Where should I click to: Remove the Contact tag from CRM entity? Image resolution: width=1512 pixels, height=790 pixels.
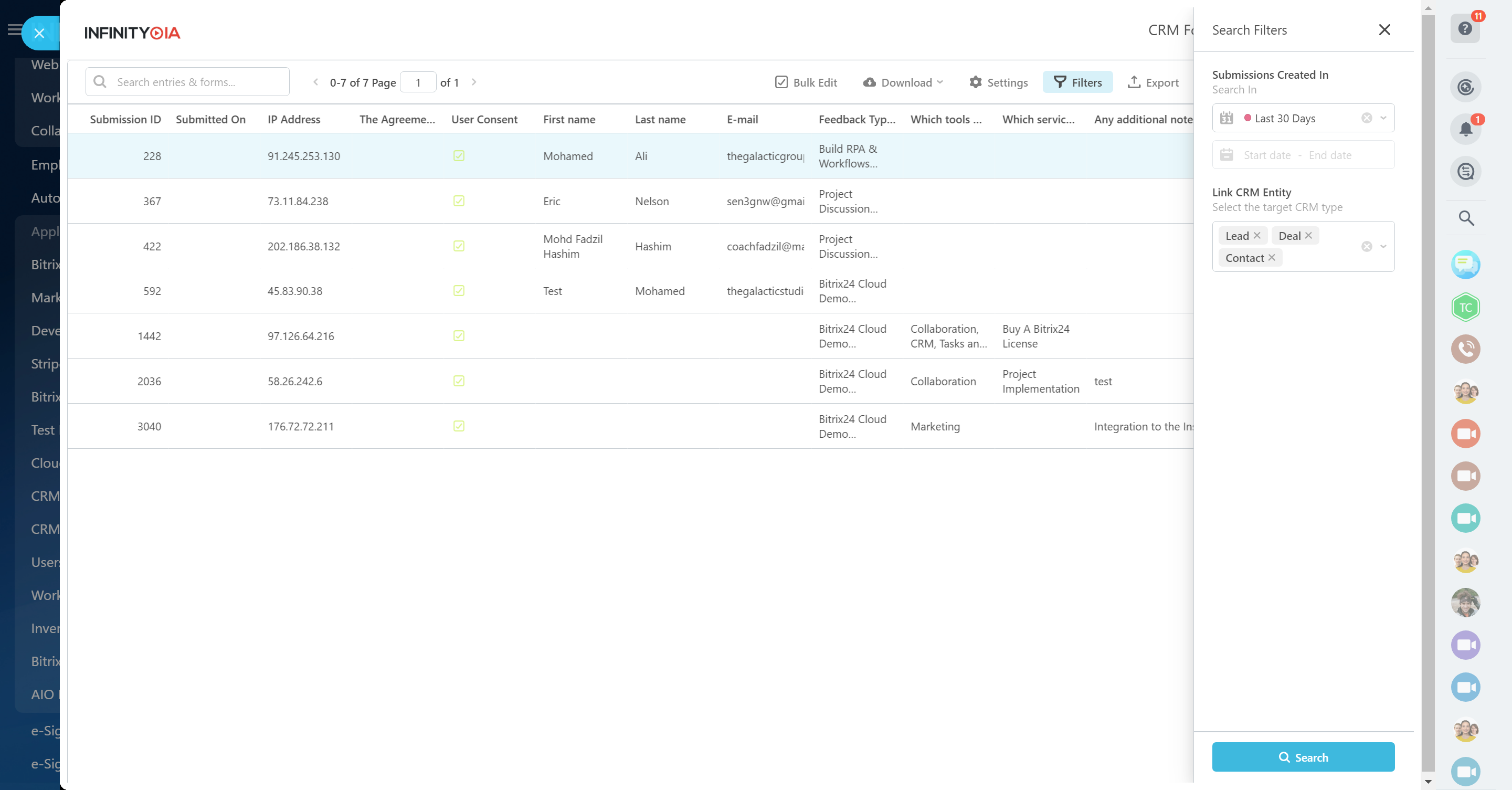(x=1271, y=258)
